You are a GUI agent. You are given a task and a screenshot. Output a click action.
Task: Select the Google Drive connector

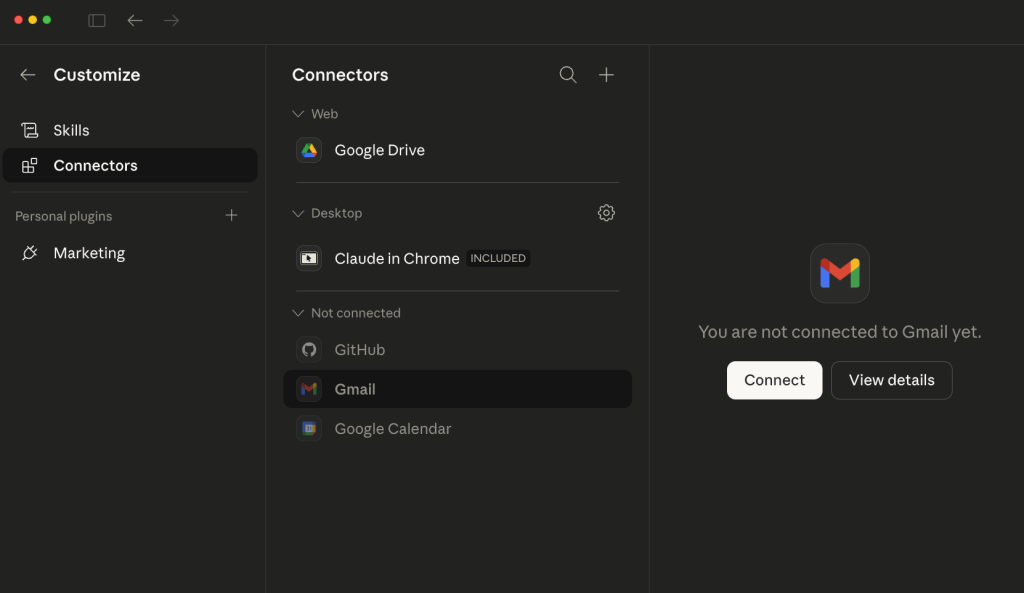tap(379, 150)
